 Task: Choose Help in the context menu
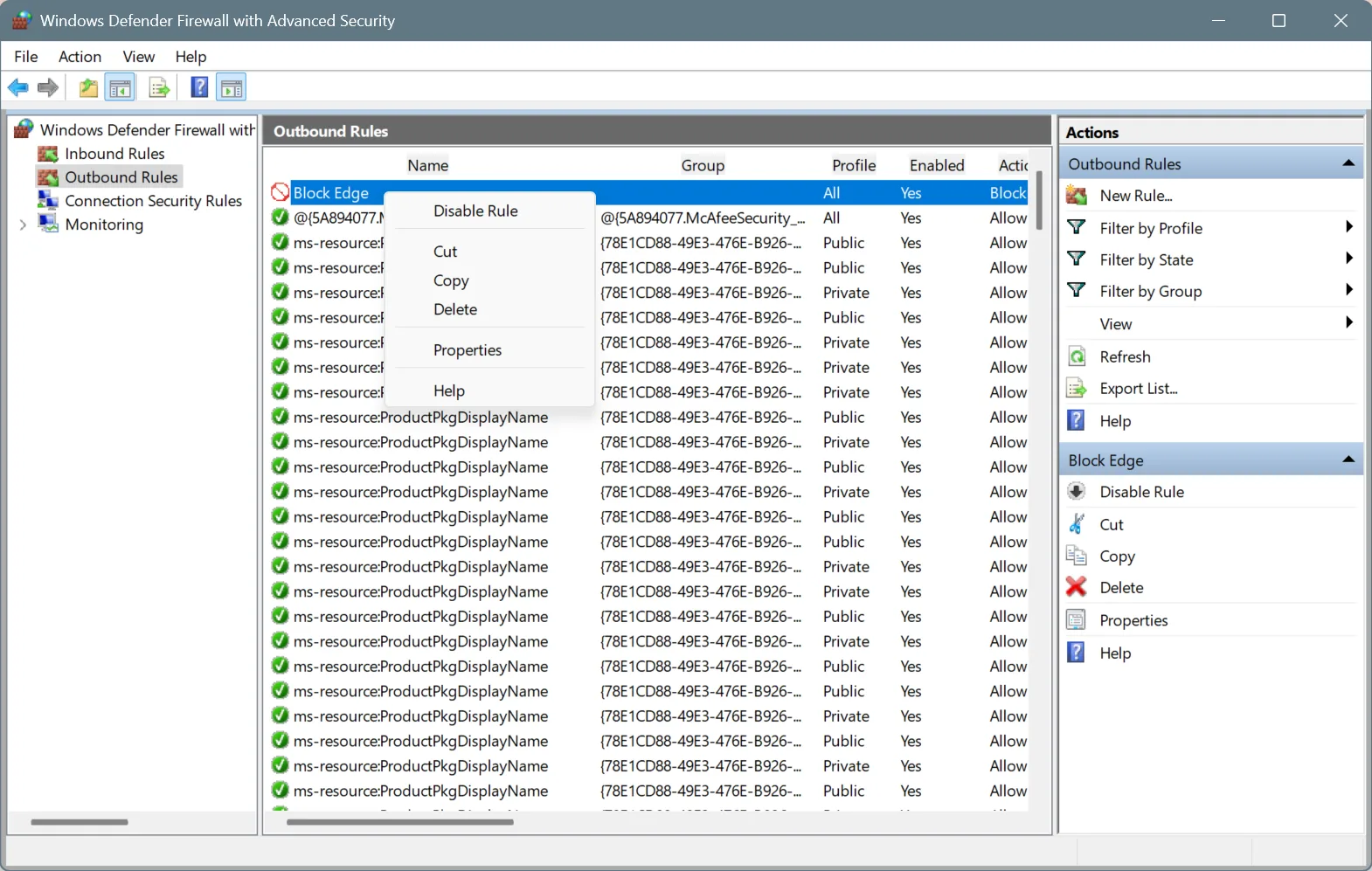pos(489,391)
